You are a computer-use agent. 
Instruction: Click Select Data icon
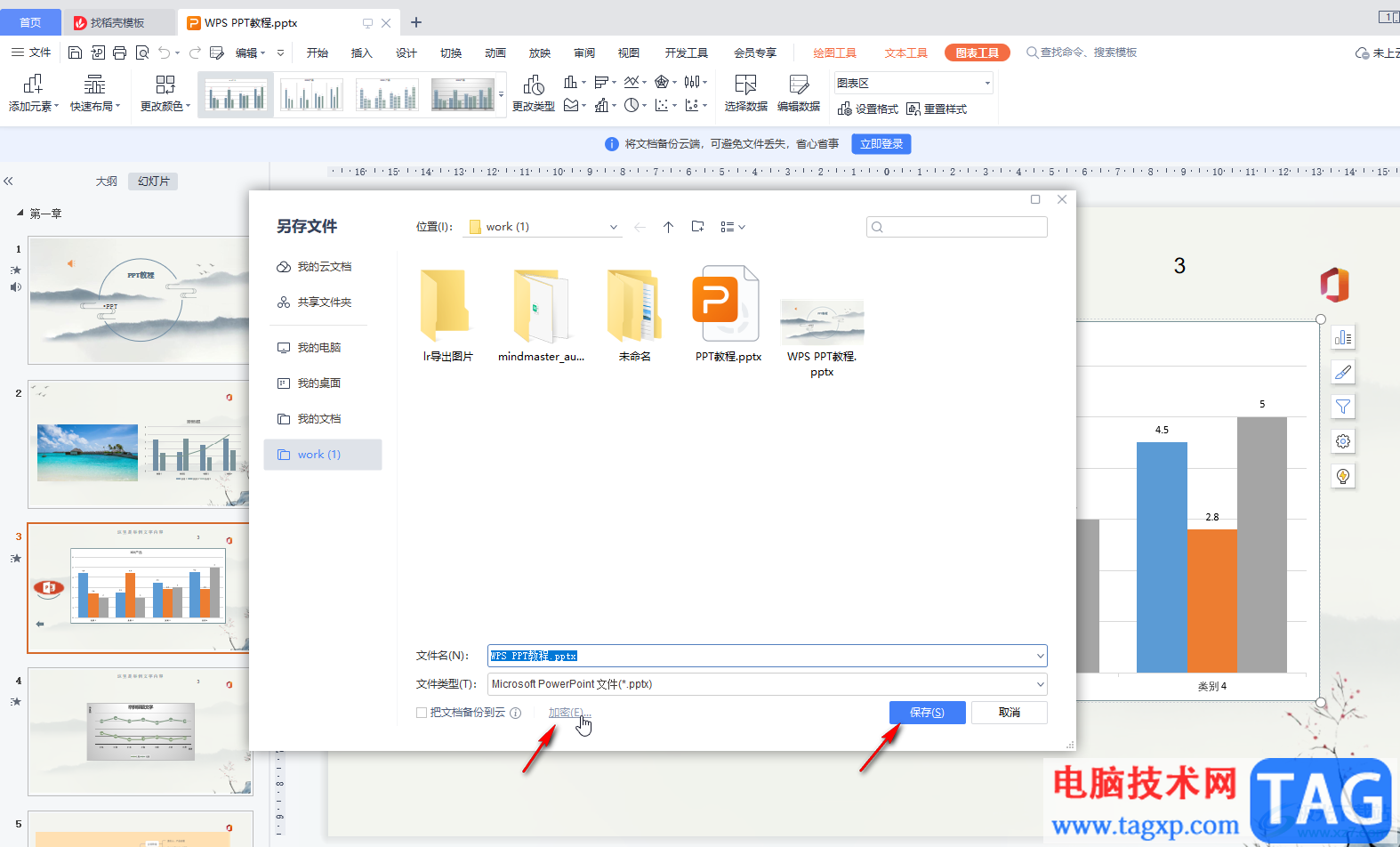pyautogui.click(x=745, y=93)
